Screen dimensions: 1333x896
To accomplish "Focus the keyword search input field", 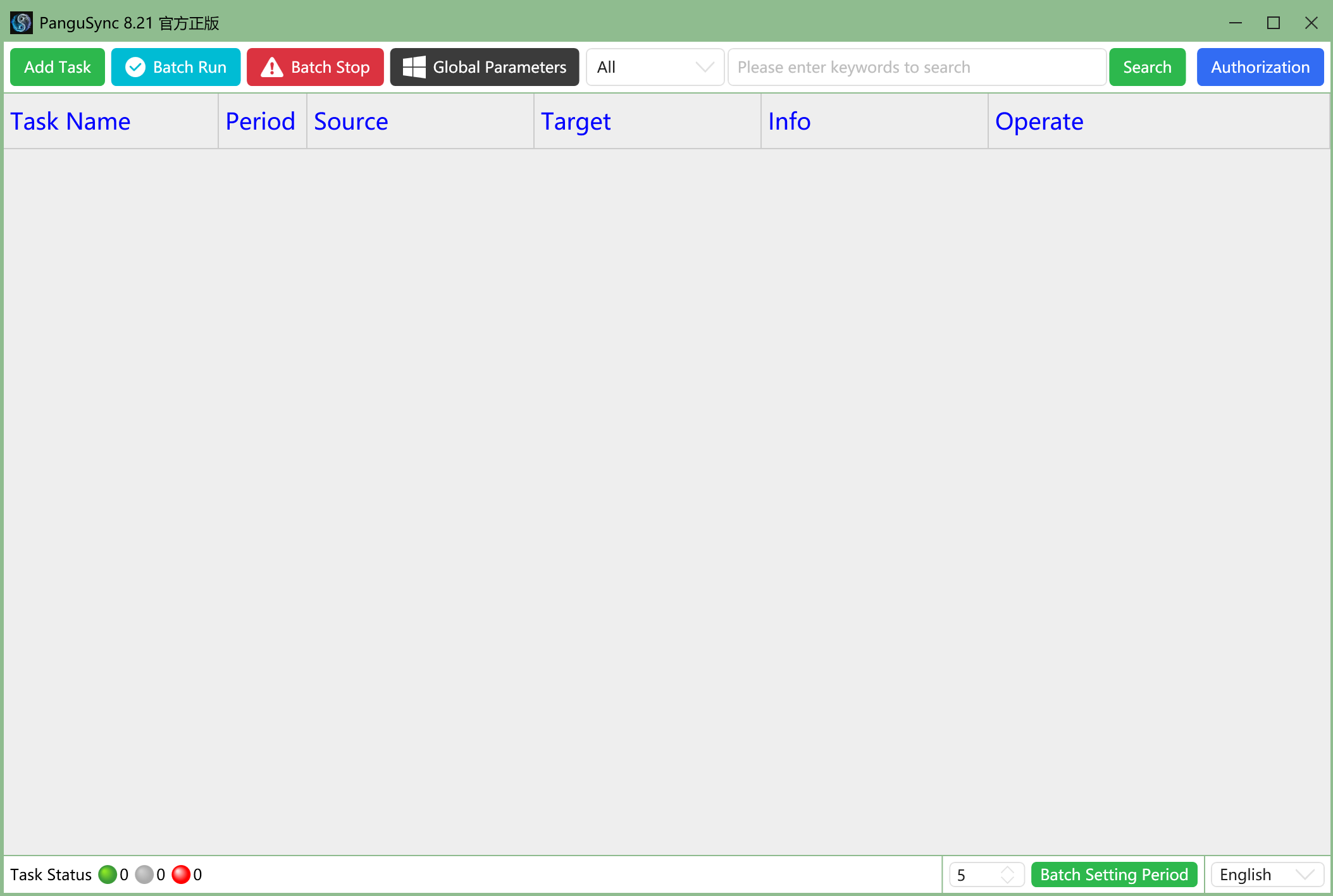I will pos(917,67).
